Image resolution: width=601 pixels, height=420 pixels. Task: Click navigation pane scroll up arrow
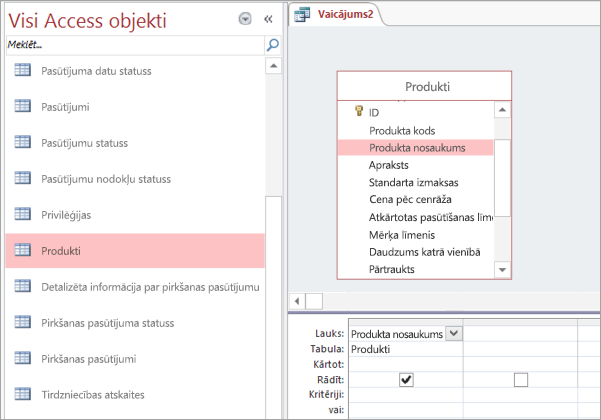click(273, 66)
